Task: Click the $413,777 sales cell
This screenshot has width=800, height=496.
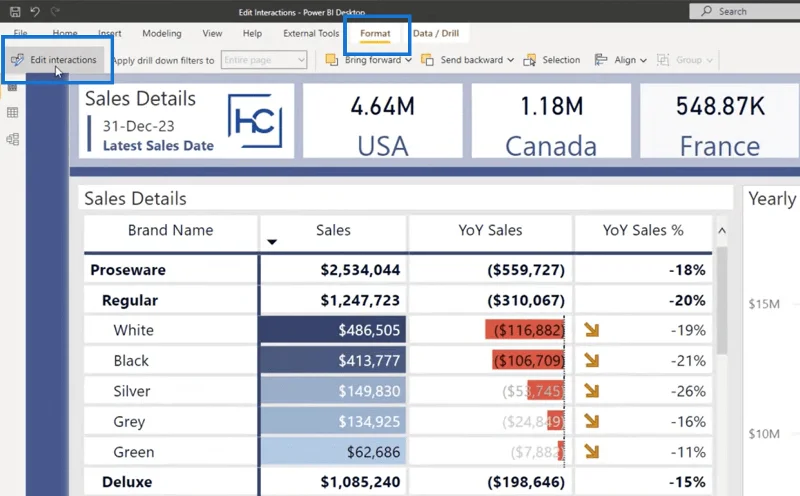Action: tap(333, 361)
